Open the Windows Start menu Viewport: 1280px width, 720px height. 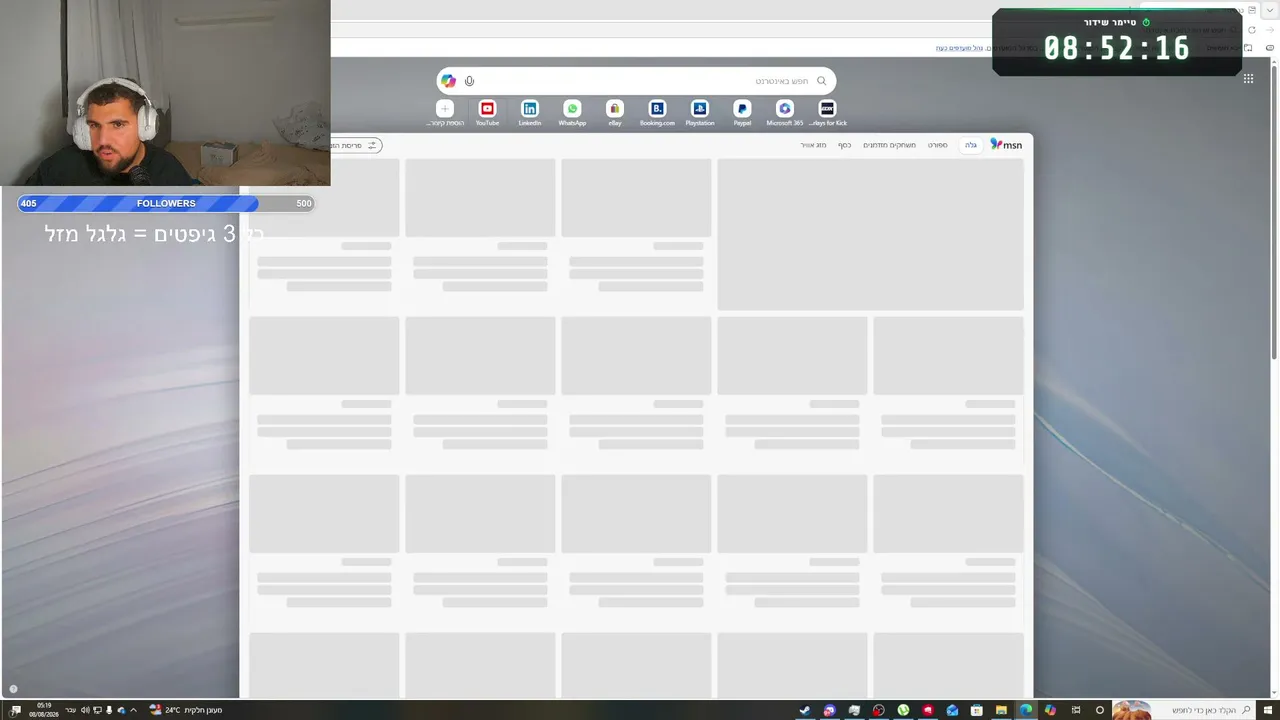pyautogui.click(x=1268, y=710)
